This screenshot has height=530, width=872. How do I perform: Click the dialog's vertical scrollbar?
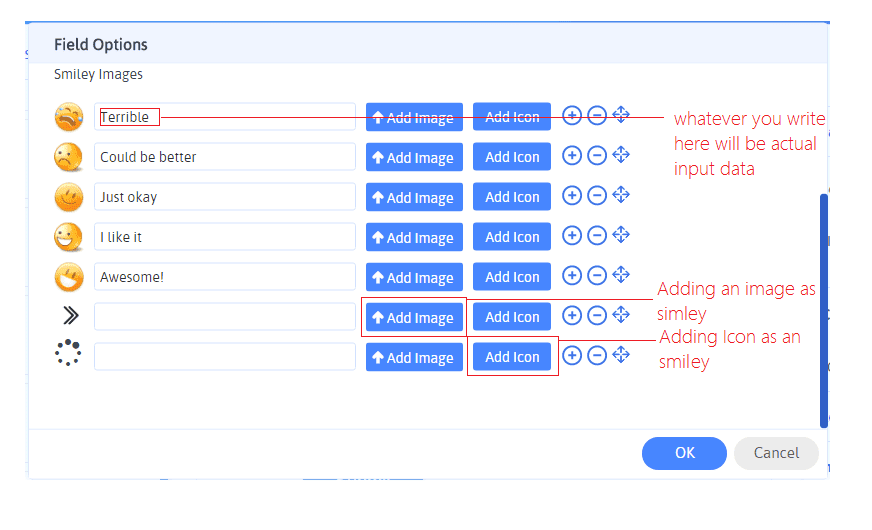click(x=824, y=310)
